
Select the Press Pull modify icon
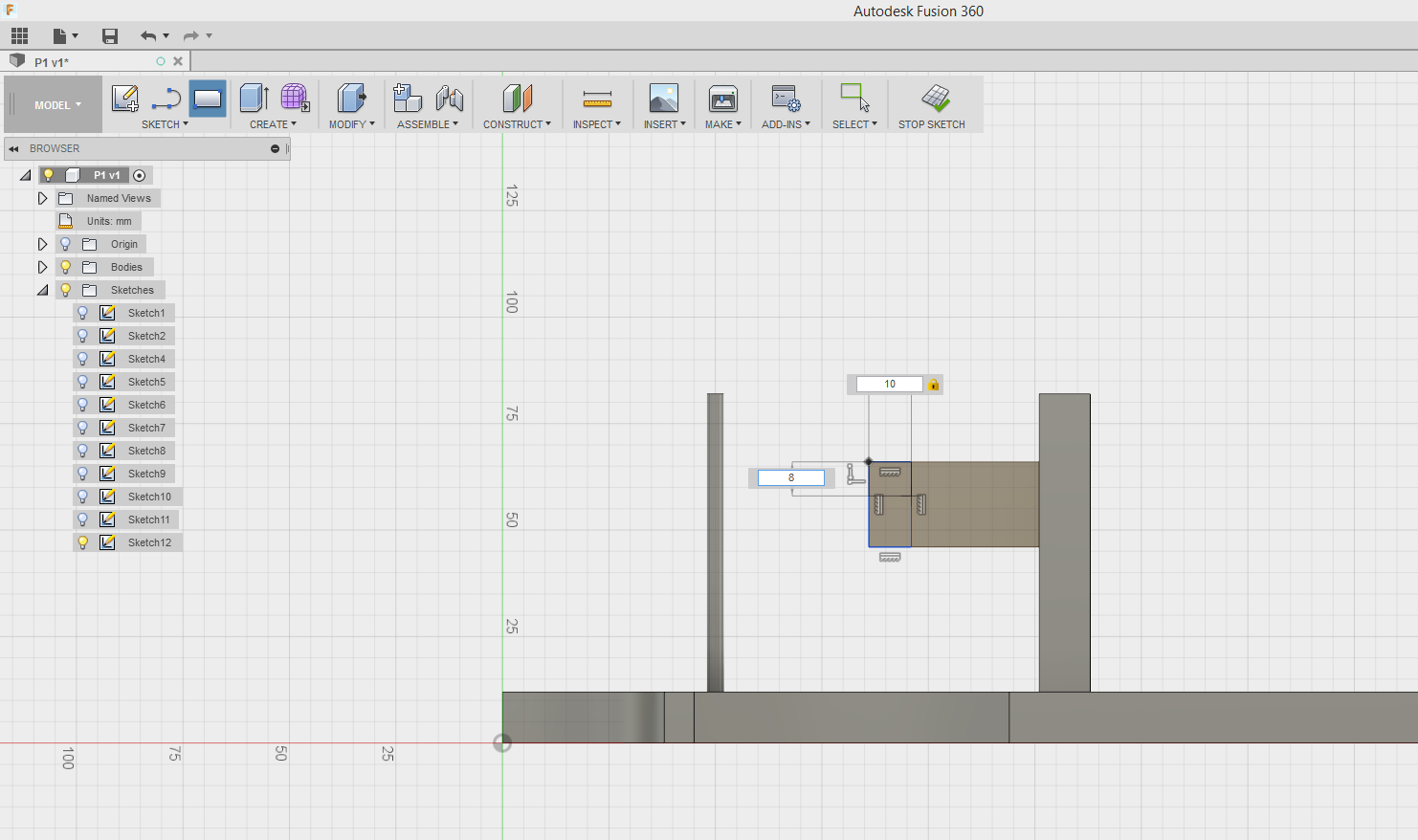click(351, 98)
